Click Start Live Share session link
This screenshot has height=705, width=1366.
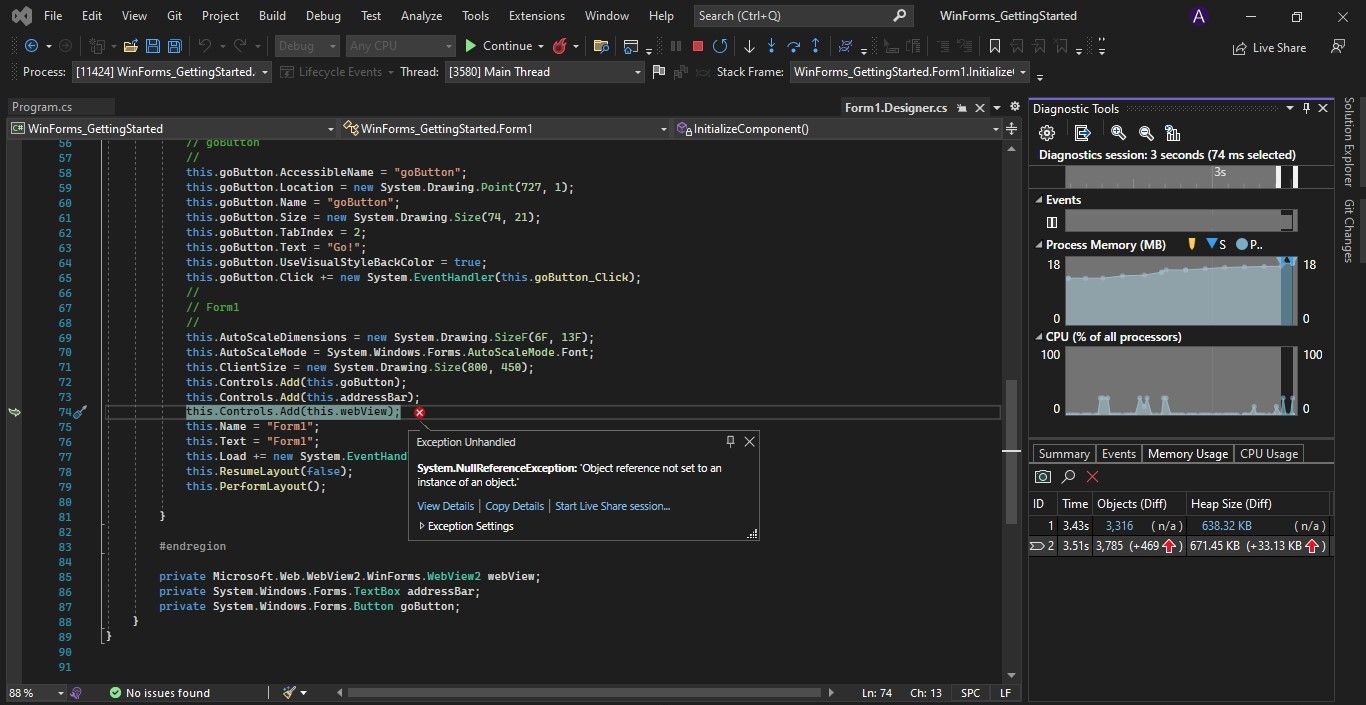point(613,506)
